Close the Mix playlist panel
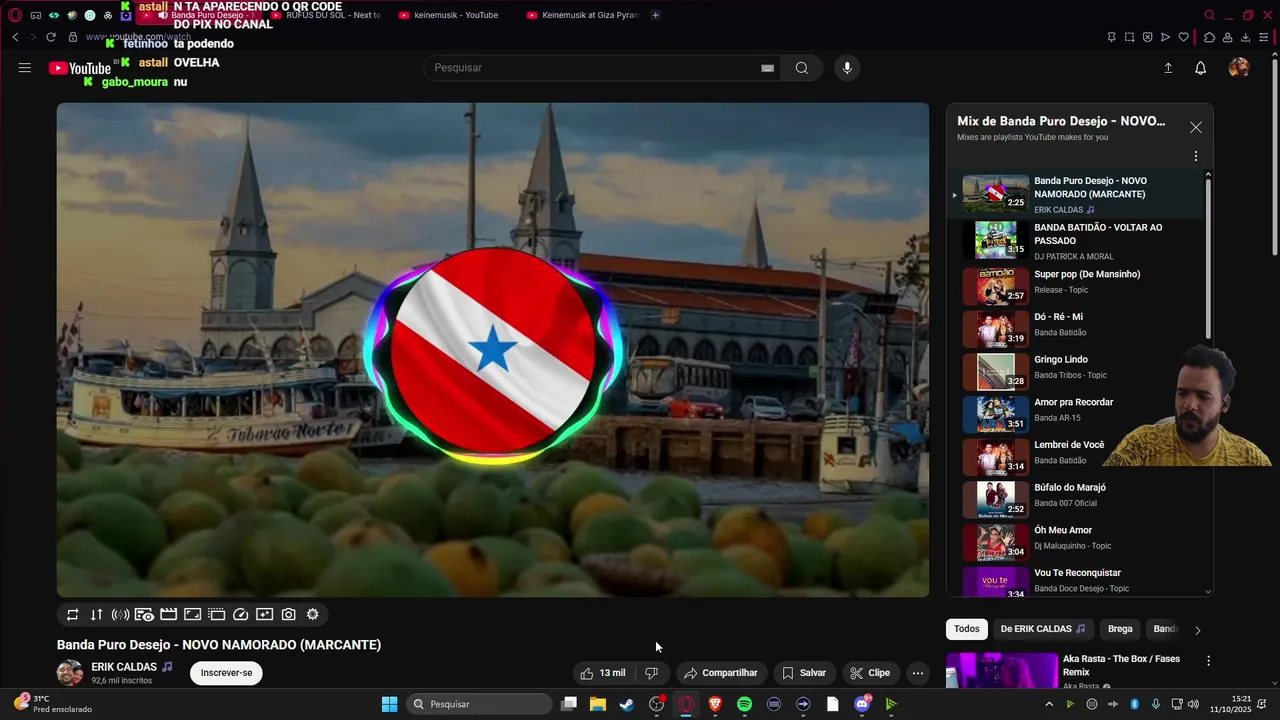The width and height of the screenshot is (1280, 720). [1195, 128]
